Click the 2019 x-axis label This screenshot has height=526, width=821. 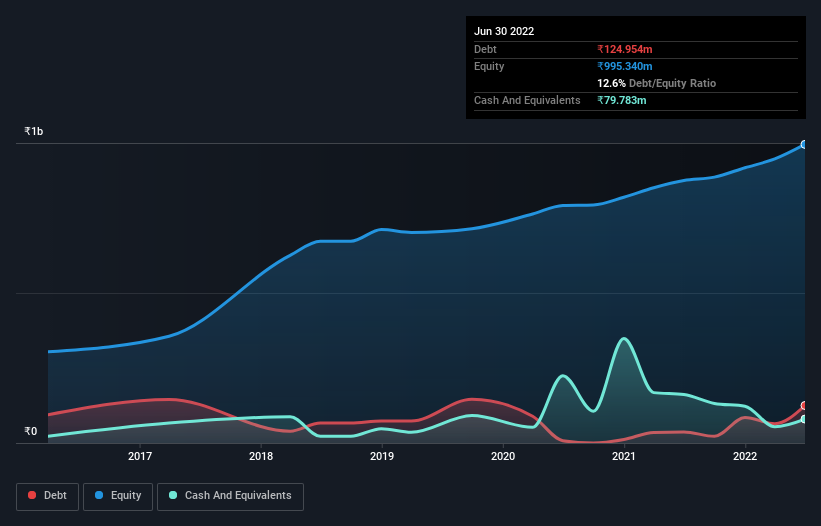382,456
